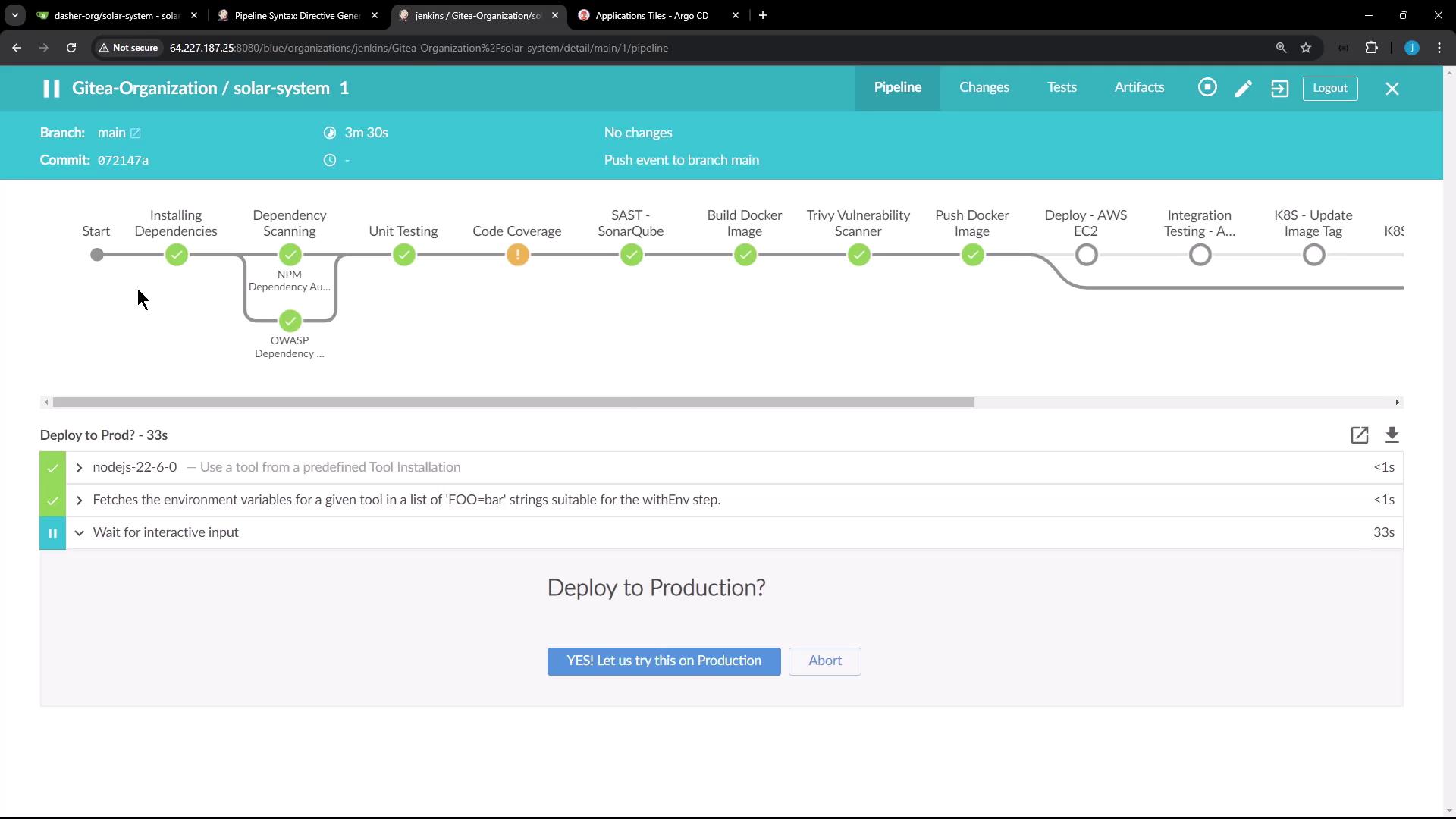Open the pipeline editor pencil icon
The image size is (1456, 819).
pos(1244,89)
